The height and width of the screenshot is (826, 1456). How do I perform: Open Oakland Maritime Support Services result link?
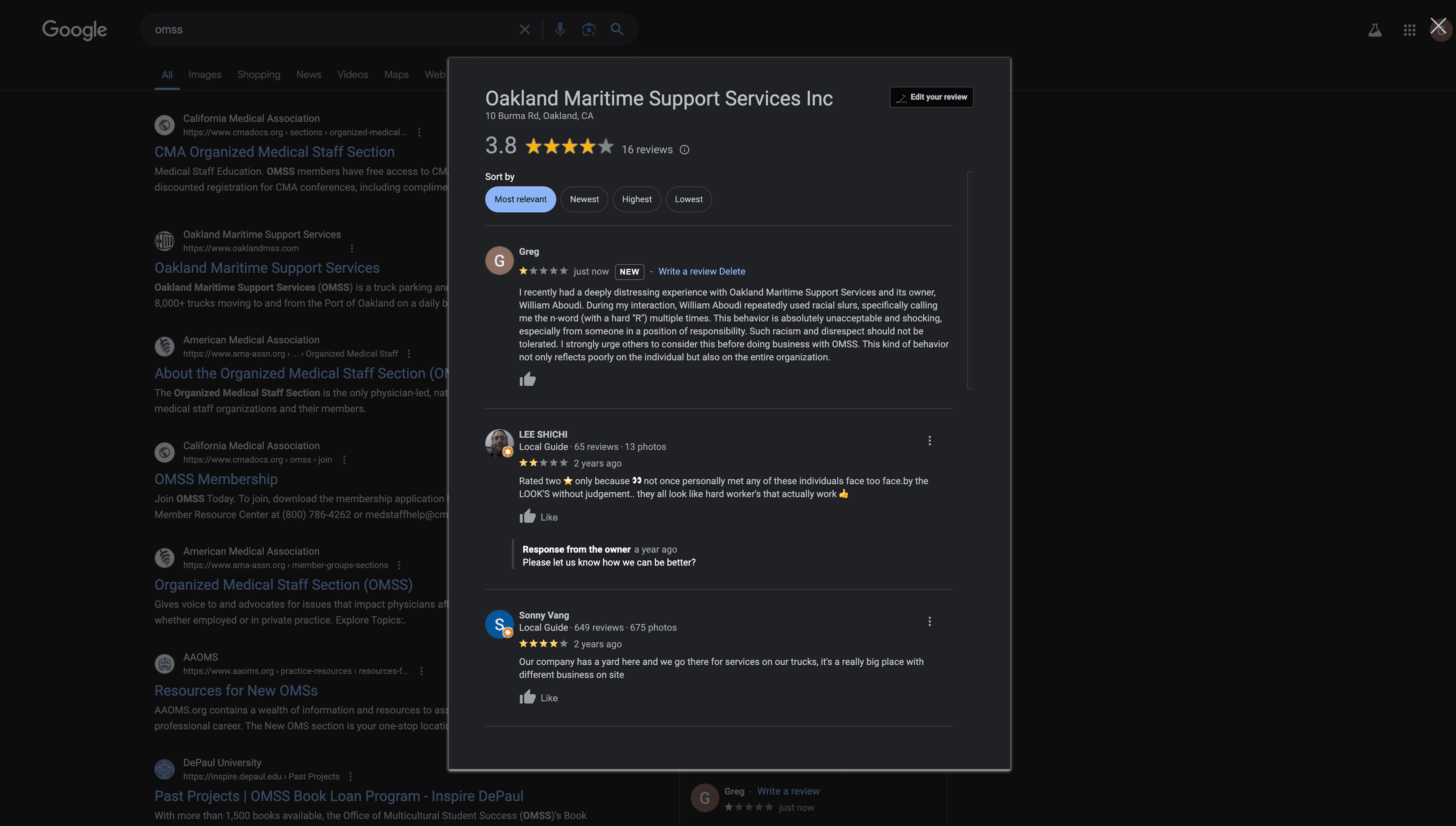(267, 268)
